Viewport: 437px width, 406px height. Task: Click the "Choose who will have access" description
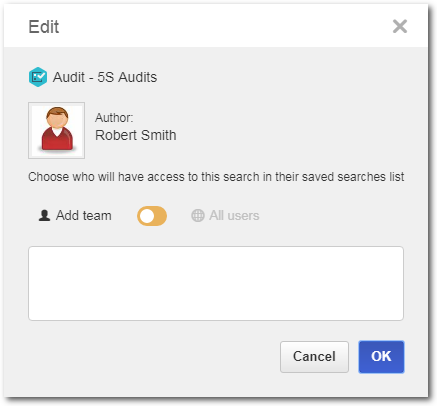(216, 177)
